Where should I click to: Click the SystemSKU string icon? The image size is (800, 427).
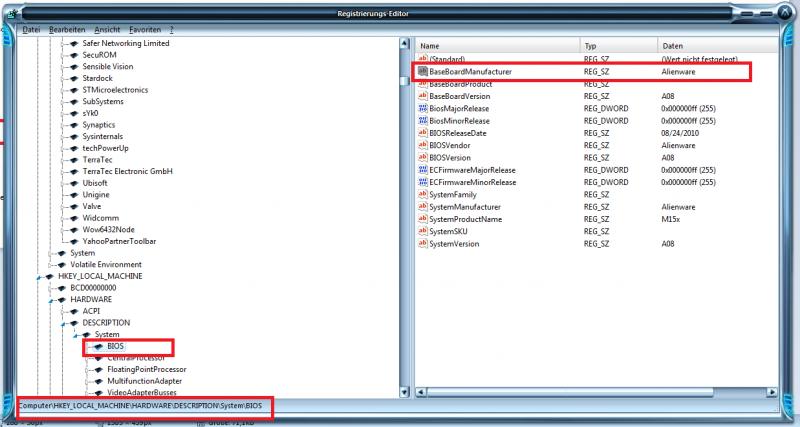tap(422, 231)
